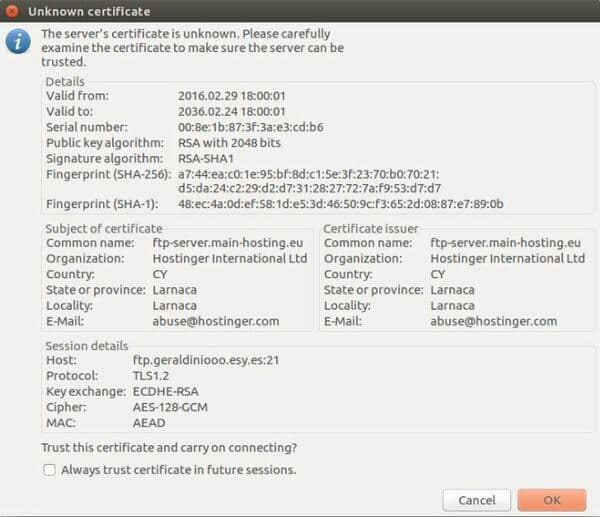Click subject country value CY
The width and height of the screenshot is (600, 517).
(x=160, y=274)
